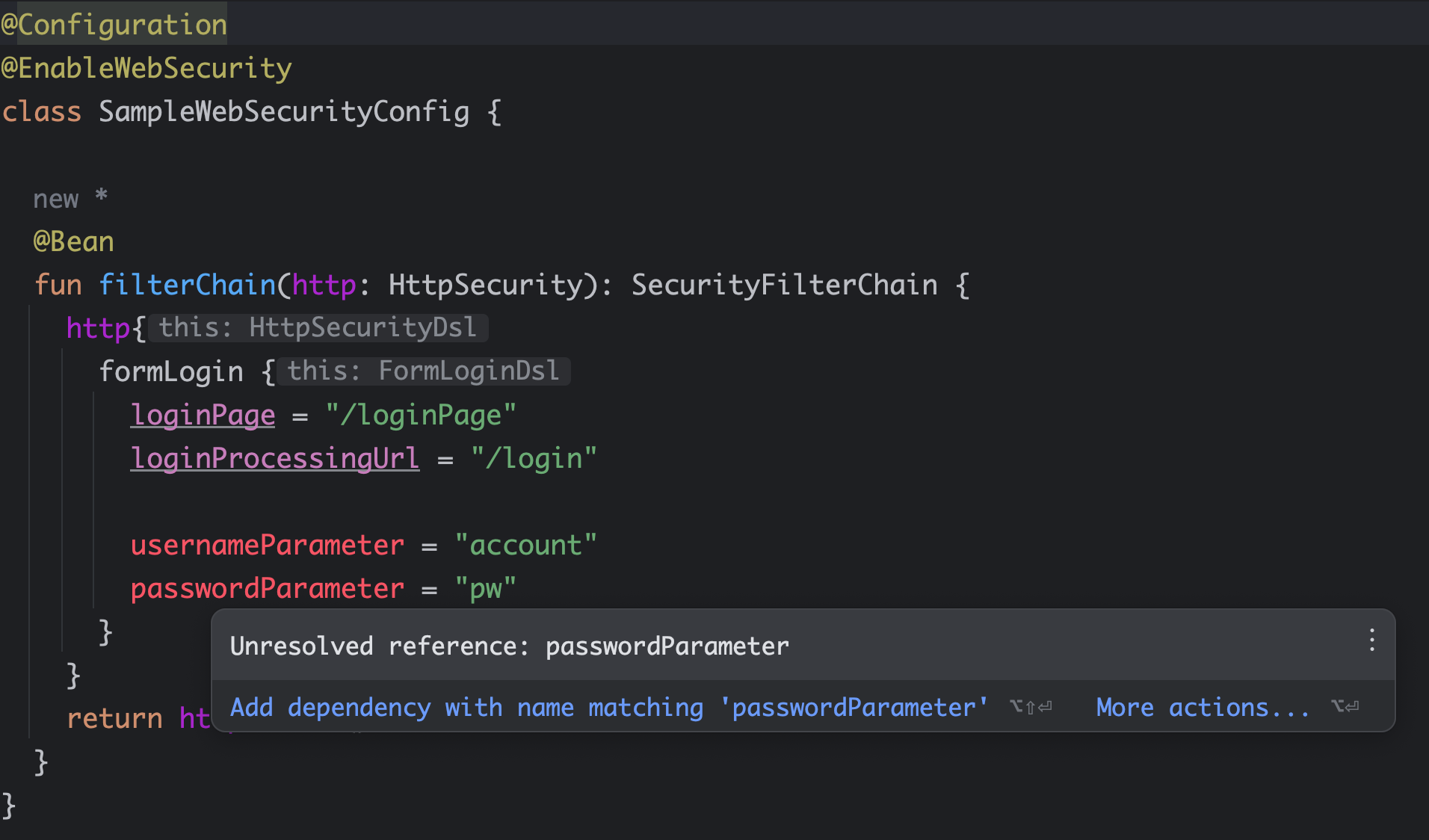The height and width of the screenshot is (840, 1429).
Task: Click the "/loginPage" string value
Action: (420, 415)
